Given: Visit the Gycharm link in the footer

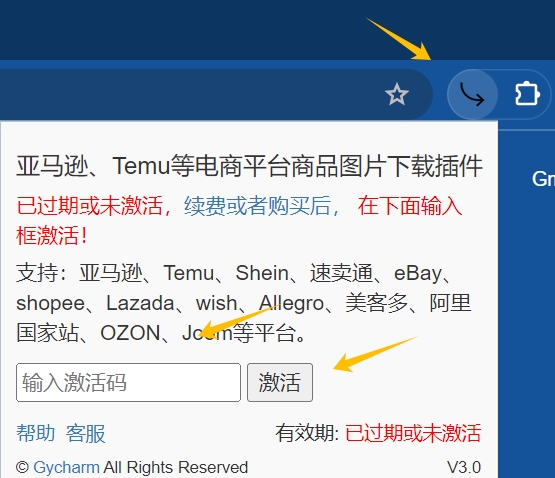Looking at the screenshot, I should [x=66, y=467].
